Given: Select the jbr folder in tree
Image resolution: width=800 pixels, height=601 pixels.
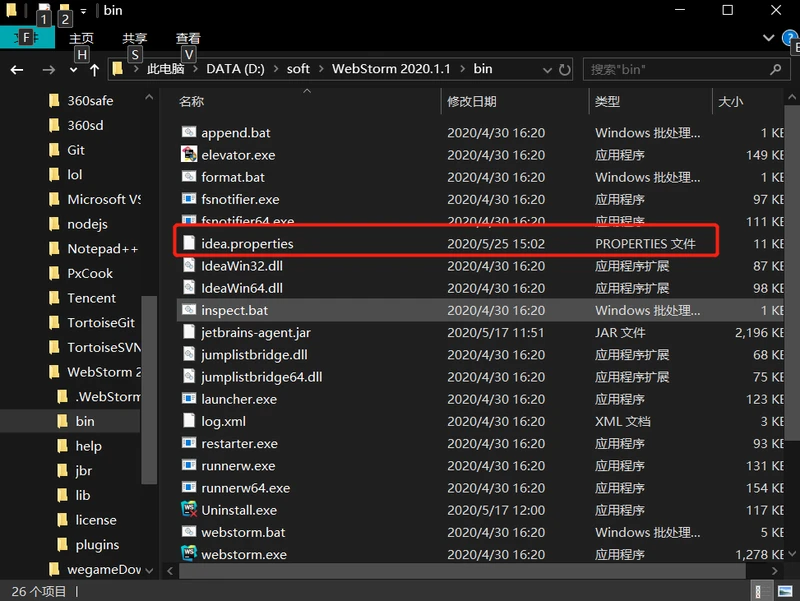Looking at the screenshot, I should [x=84, y=470].
